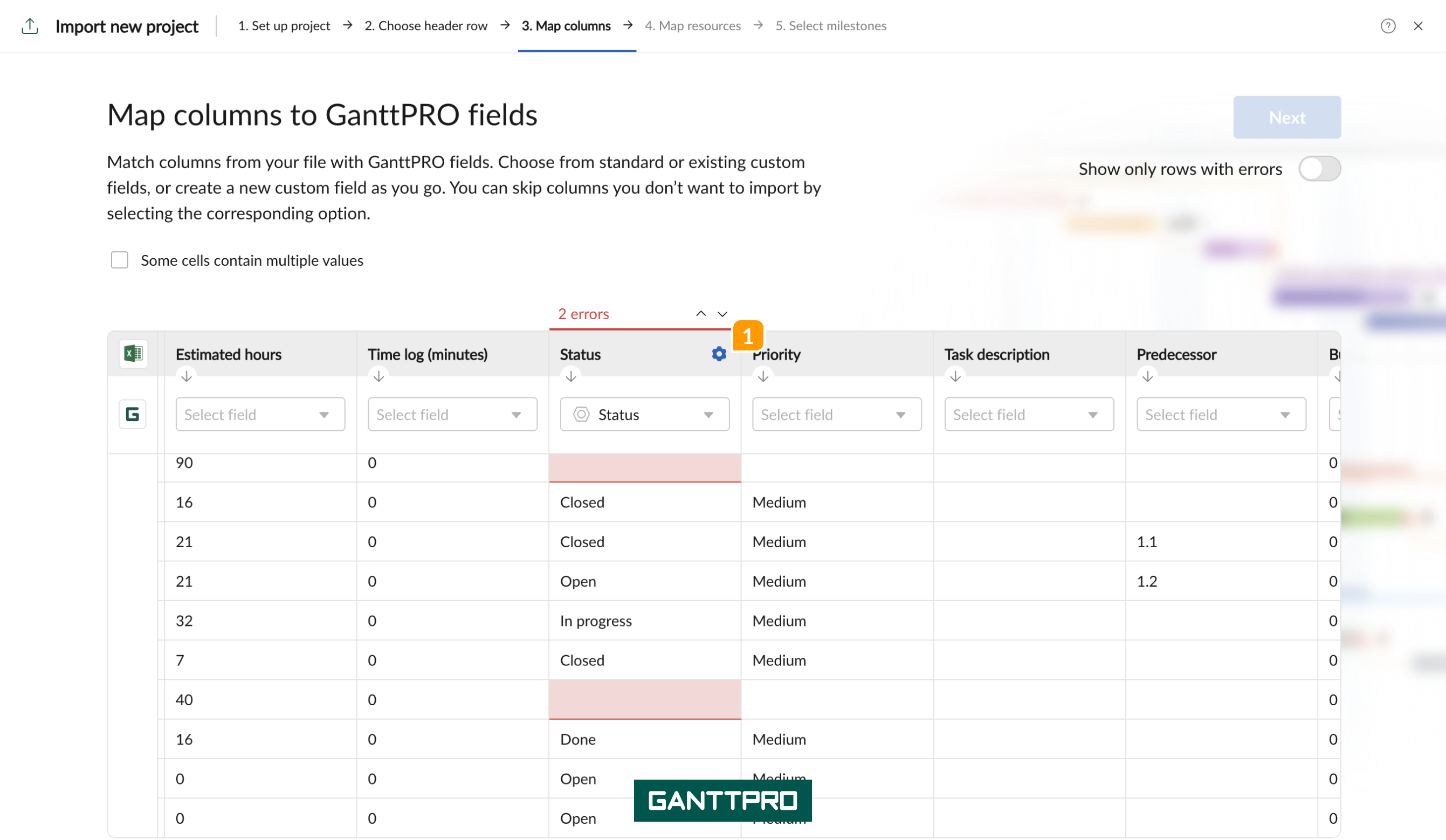Click predecessor cell '1.1'
Image resolution: width=1446 pixels, height=840 pixels.
click(1222, 541)
